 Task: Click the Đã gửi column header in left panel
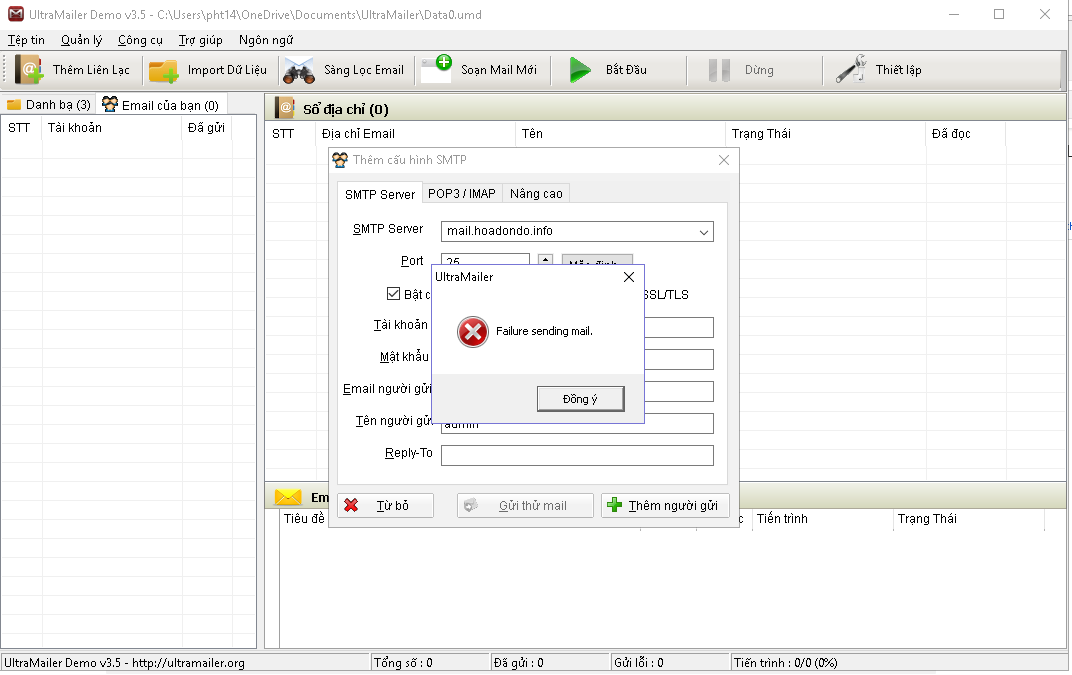pos(207,127)
